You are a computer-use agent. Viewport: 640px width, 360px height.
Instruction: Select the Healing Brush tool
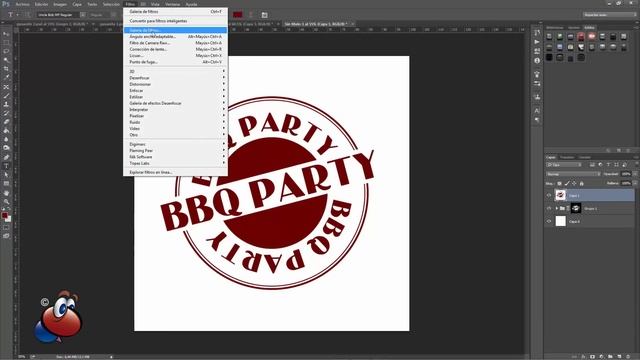click(6, 87)
